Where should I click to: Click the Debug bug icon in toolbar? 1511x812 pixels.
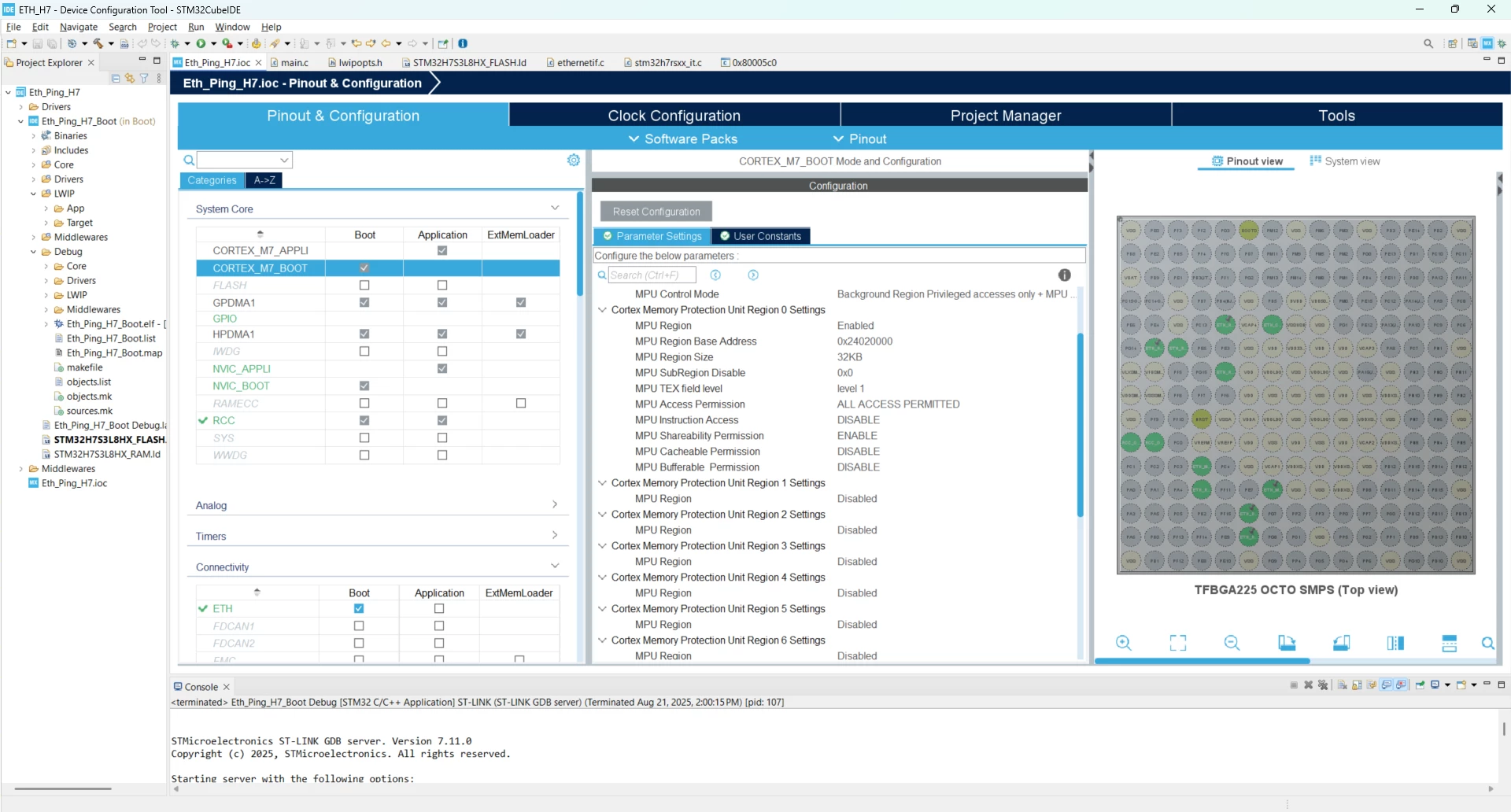(x=175, y=44)
